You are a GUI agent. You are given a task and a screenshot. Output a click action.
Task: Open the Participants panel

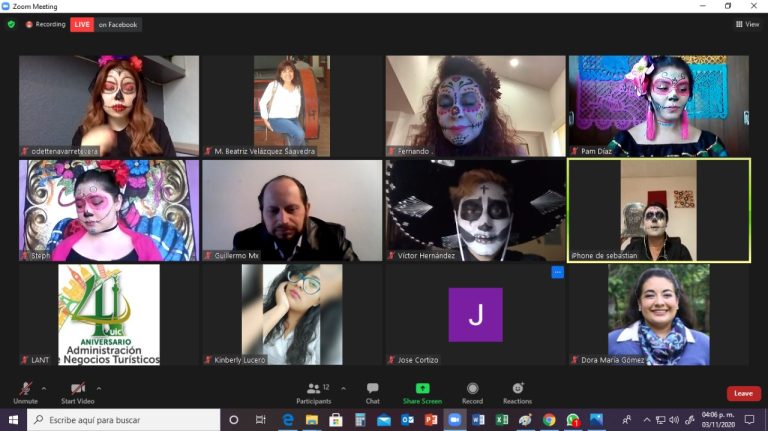(312, 392)
